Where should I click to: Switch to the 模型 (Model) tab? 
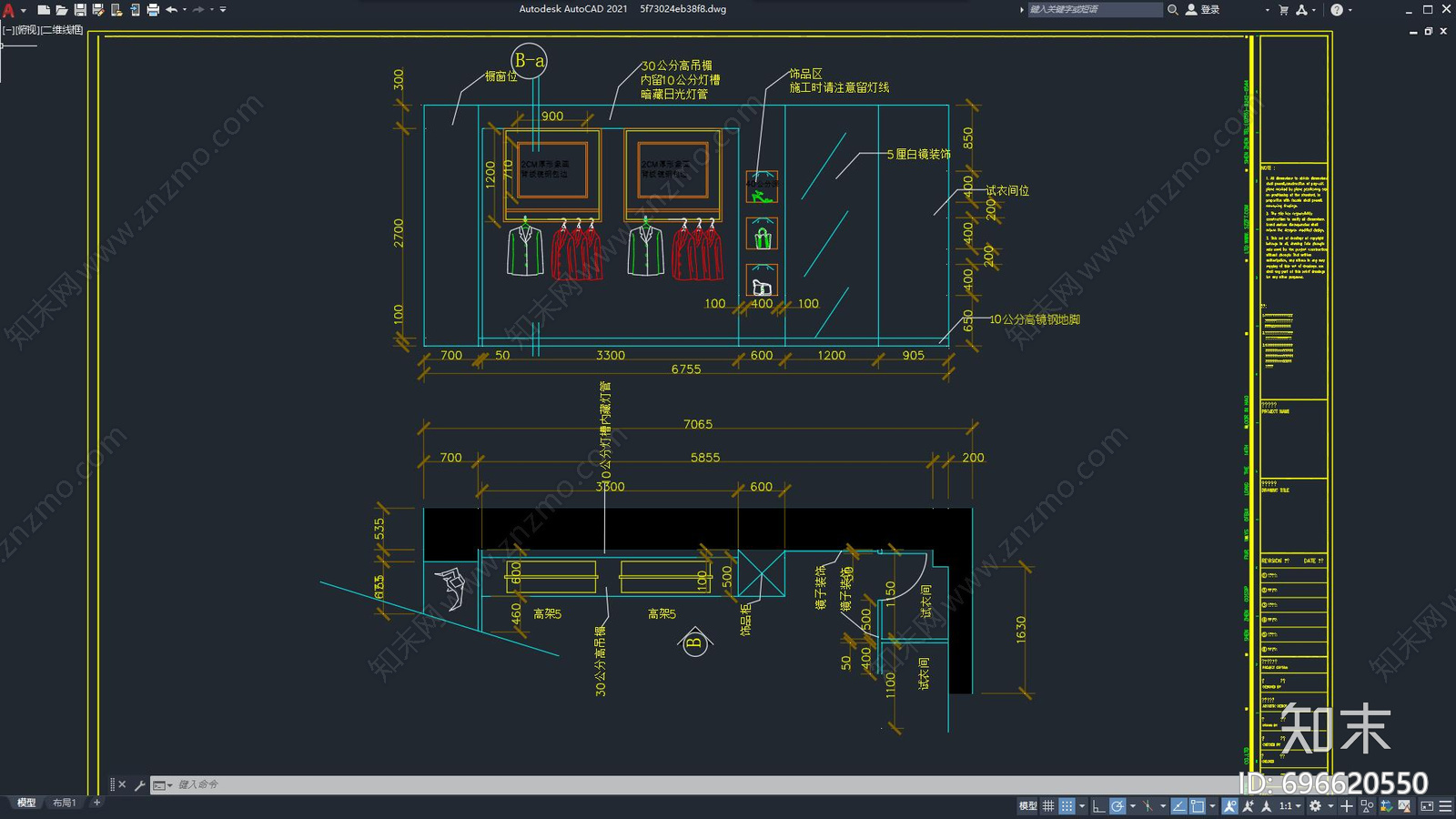[26, 803]
